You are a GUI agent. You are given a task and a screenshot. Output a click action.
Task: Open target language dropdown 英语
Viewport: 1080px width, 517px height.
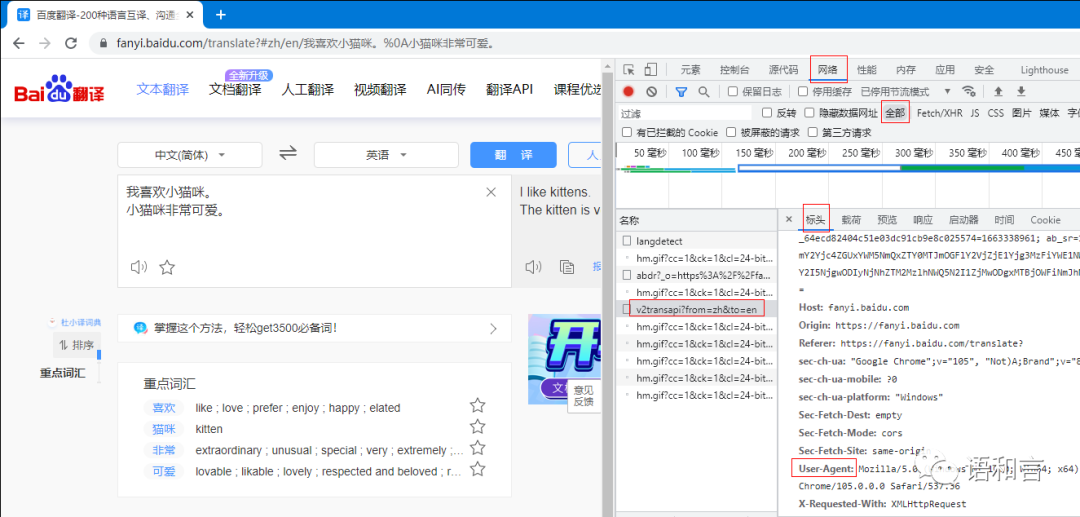(386, 155)
